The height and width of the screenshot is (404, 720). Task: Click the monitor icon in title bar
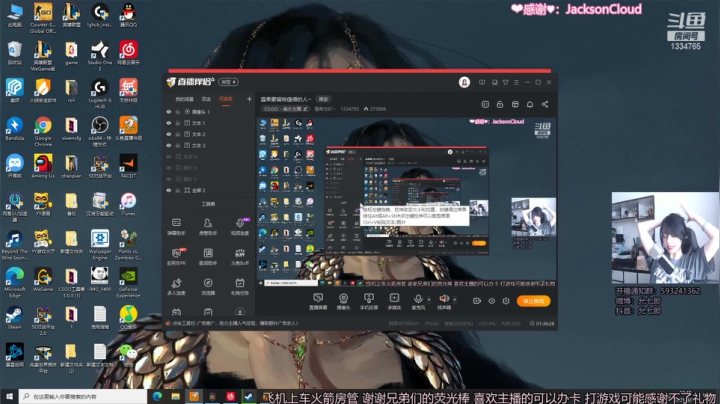[482, 82]
